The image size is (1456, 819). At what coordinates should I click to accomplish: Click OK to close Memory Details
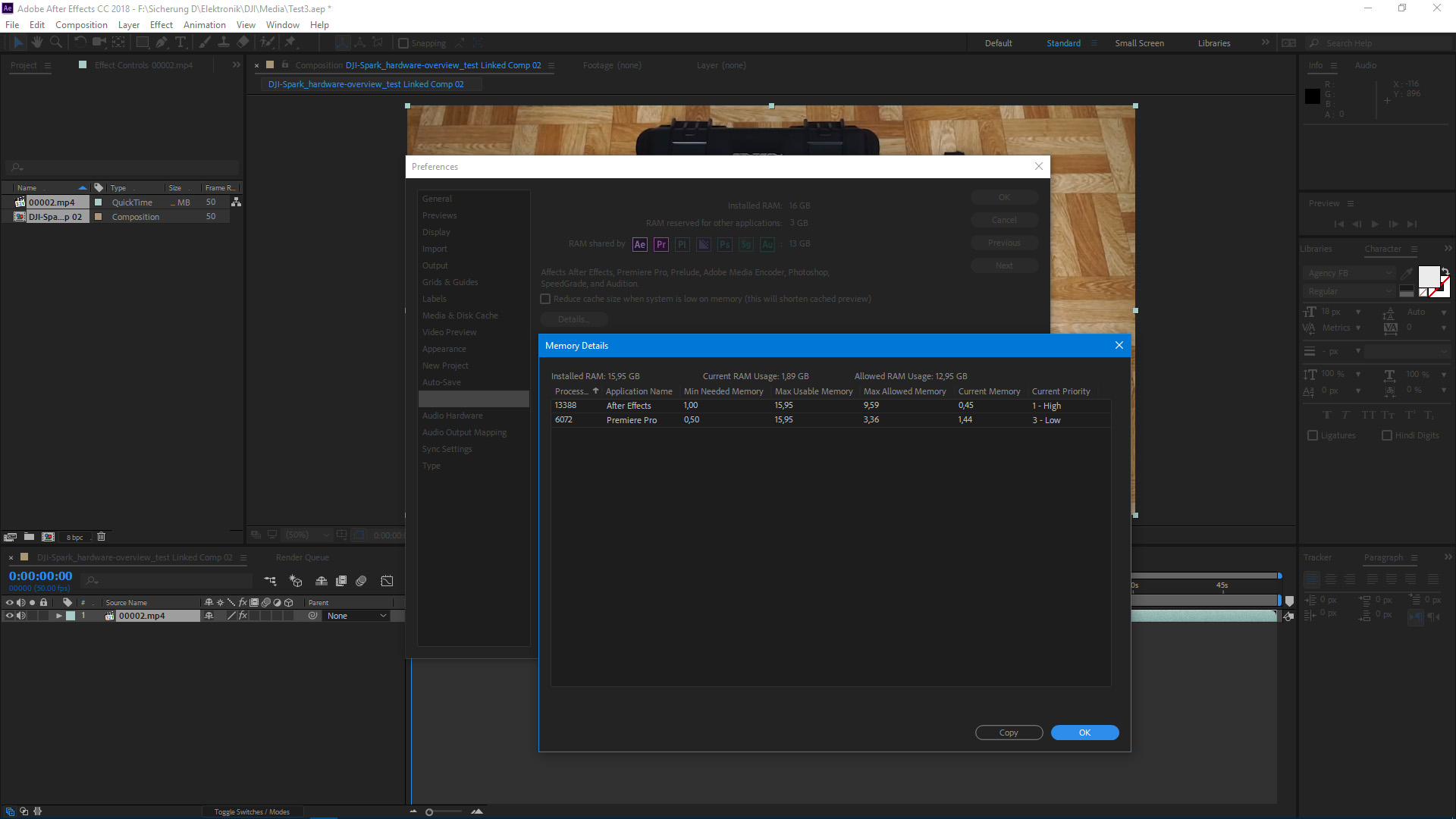(x=1084, y=732)
